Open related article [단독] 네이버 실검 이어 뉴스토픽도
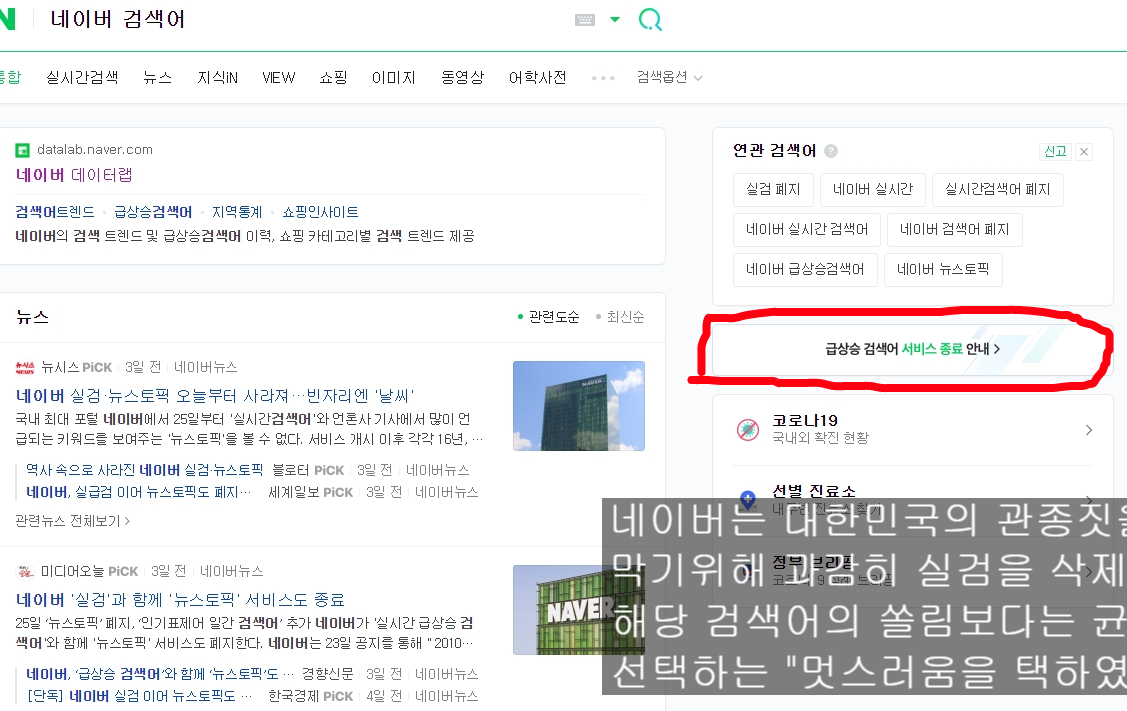This screenshot has height=711, width=1127. [139, 696]
